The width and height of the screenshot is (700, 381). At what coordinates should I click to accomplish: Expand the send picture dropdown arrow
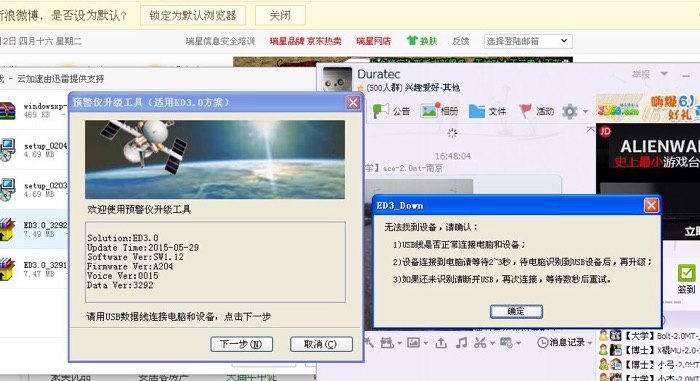(425, 343)
